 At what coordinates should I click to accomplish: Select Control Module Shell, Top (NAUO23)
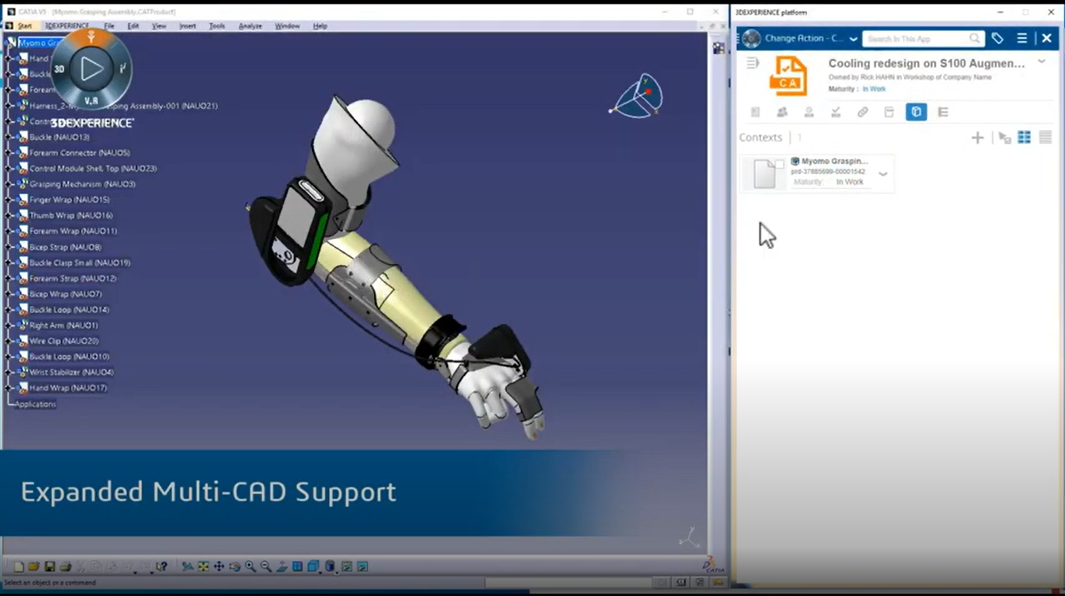93,169
